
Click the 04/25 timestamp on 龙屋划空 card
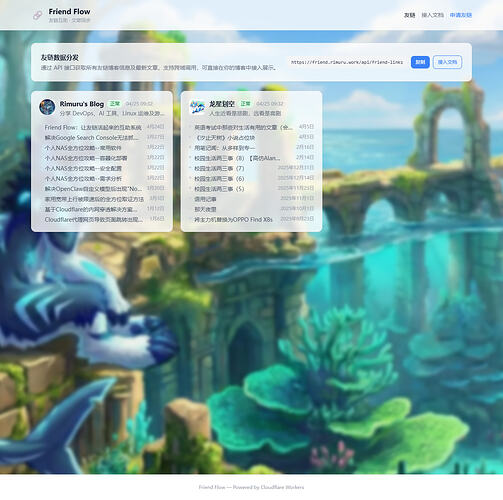[270, 104]
